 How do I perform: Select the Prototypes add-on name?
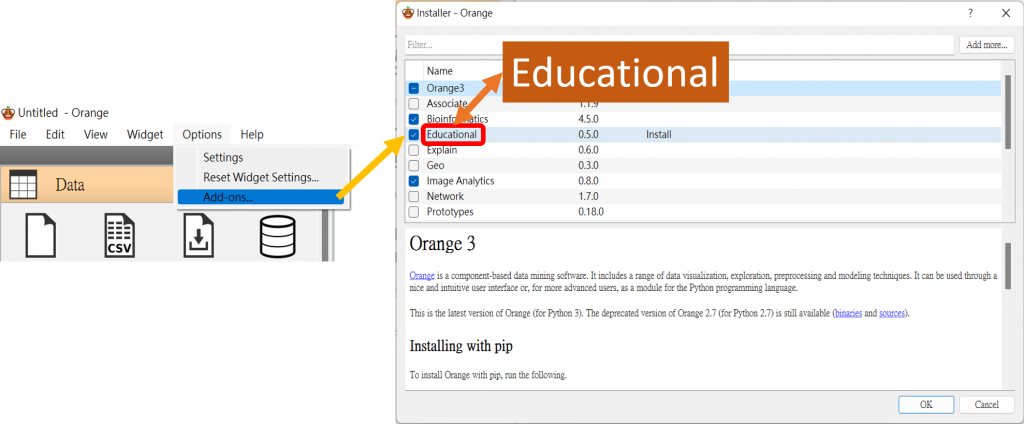point(450,212)
